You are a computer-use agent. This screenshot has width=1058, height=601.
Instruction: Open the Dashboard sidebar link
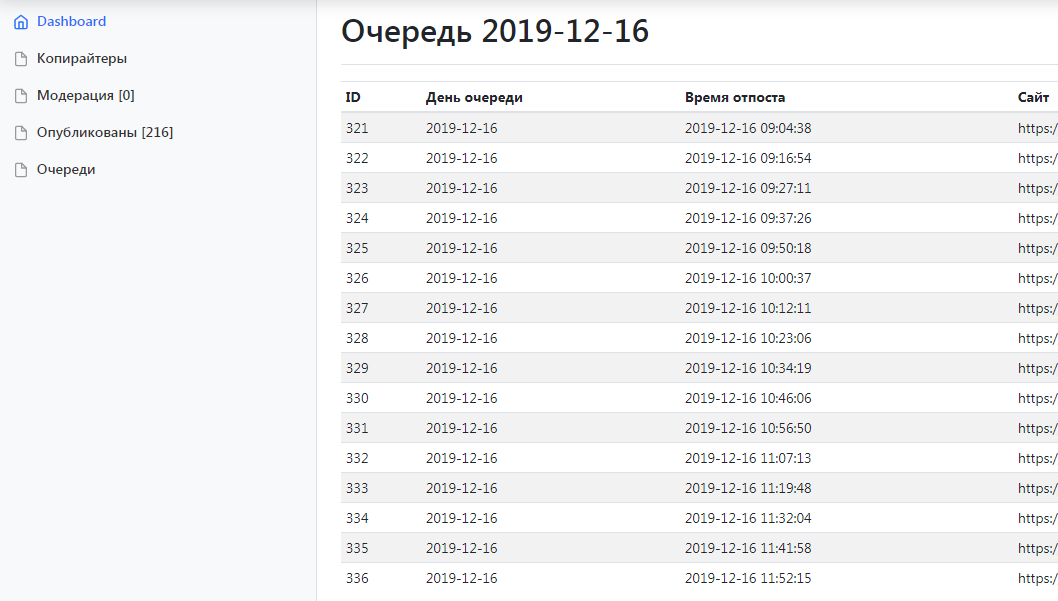[x=71, y=22]
